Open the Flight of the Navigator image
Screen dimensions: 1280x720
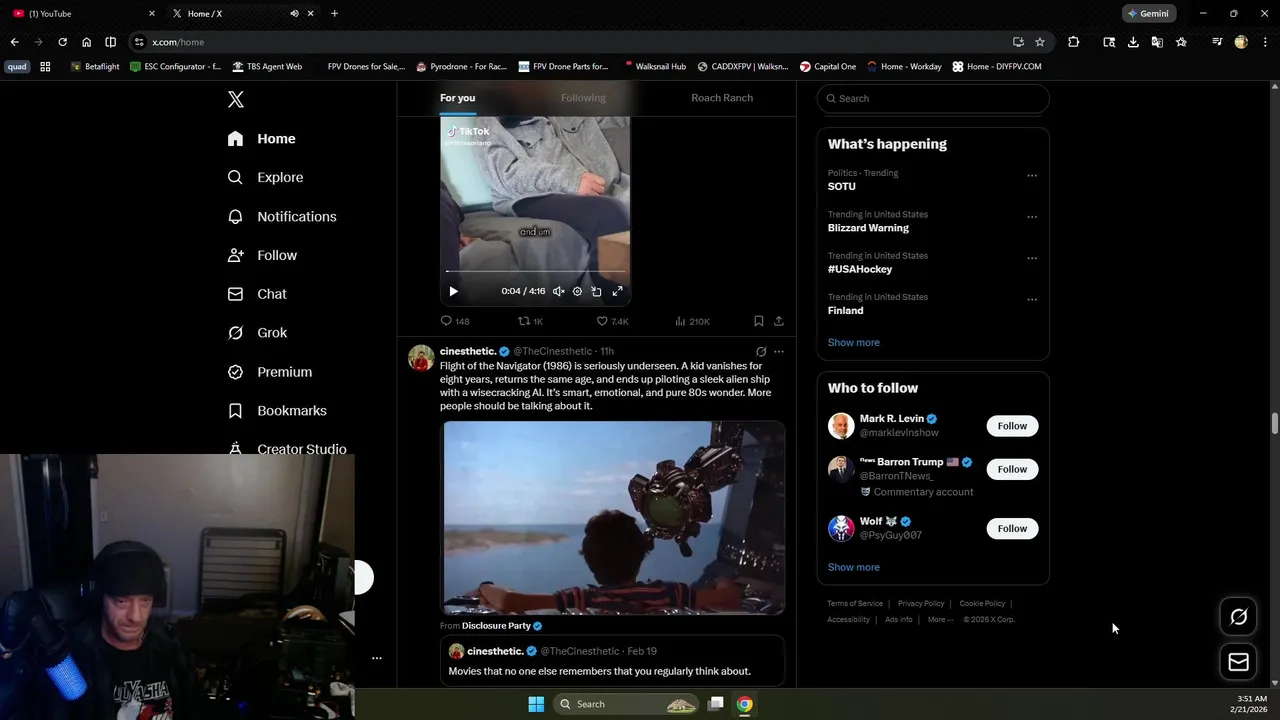click(x=614, y=518)
